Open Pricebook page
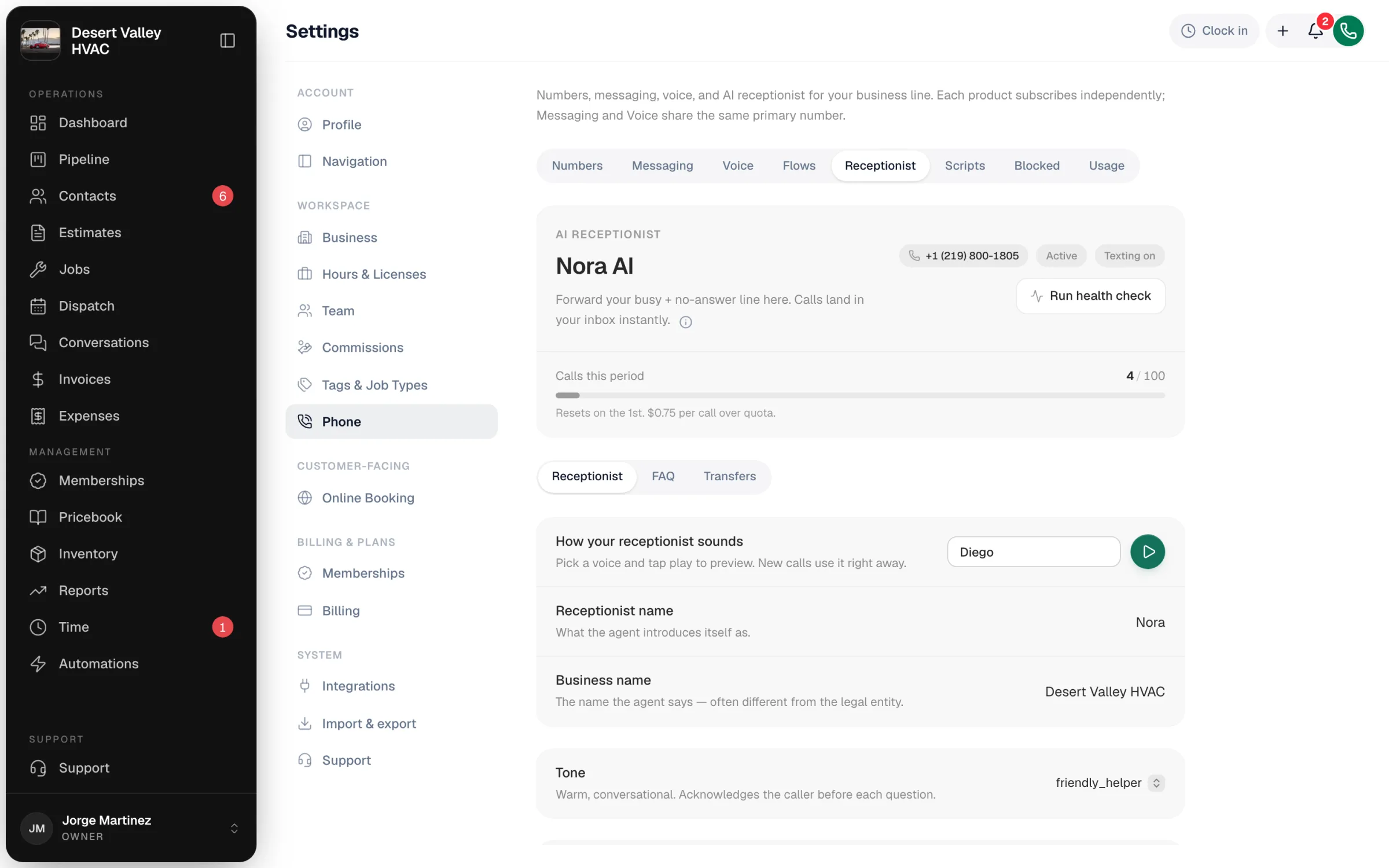 (x=131, y=517)
